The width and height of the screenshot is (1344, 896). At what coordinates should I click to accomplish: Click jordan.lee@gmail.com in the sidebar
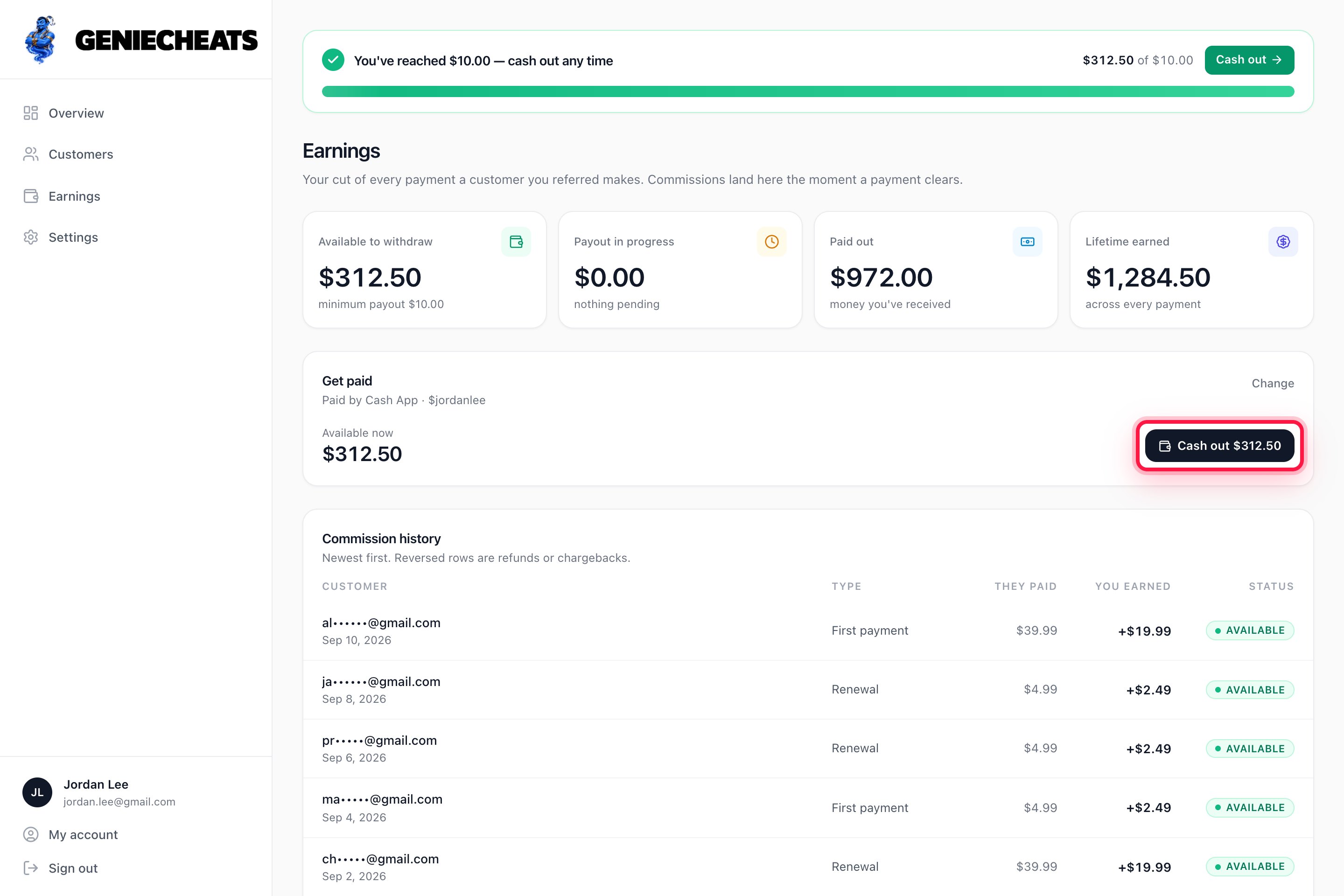point(119,802)
